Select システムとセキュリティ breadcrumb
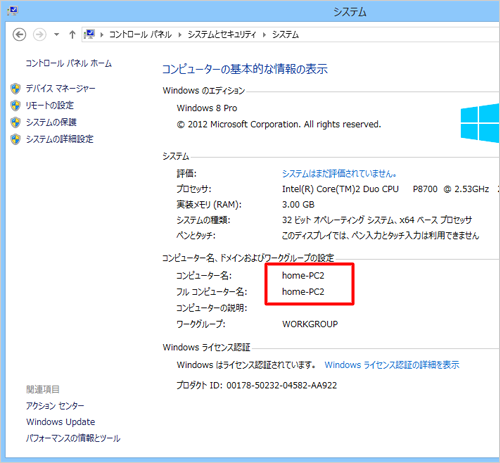This screenshot has width=500, height=463. tap(222, 34)
